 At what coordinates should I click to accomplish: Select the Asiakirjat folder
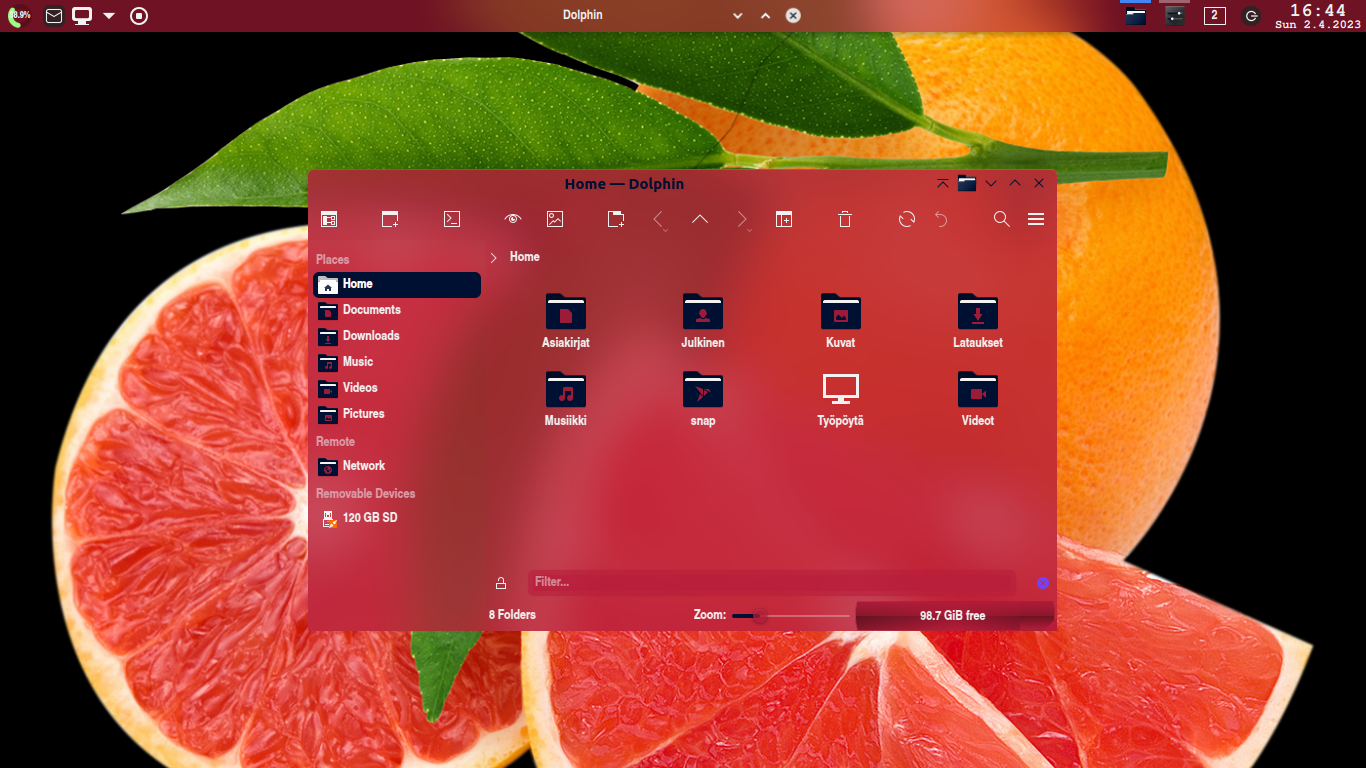point(566,321)
